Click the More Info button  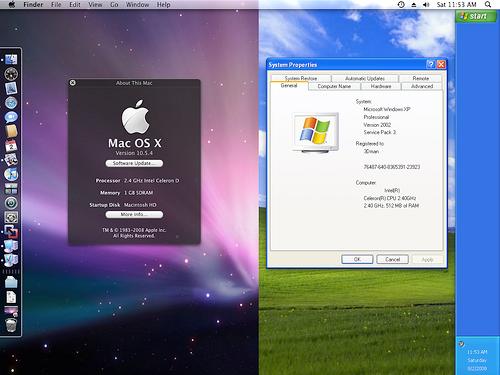(134, 215)
